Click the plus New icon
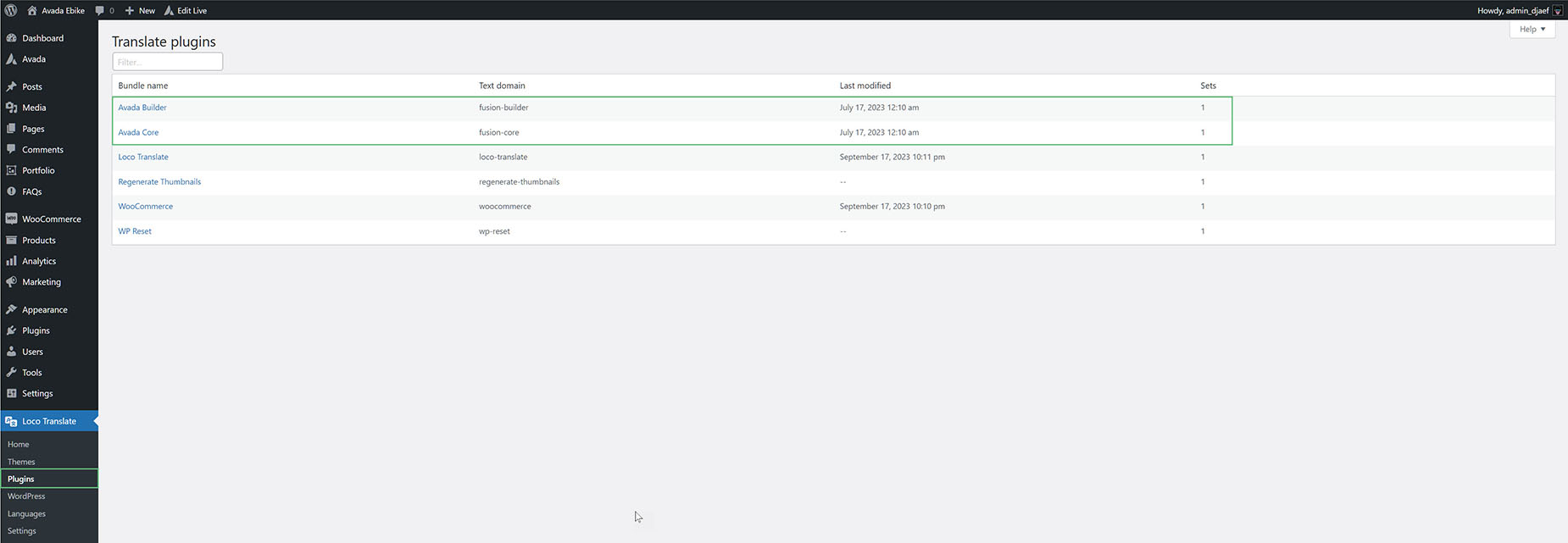1568x543 pixels. coord(130,10)
